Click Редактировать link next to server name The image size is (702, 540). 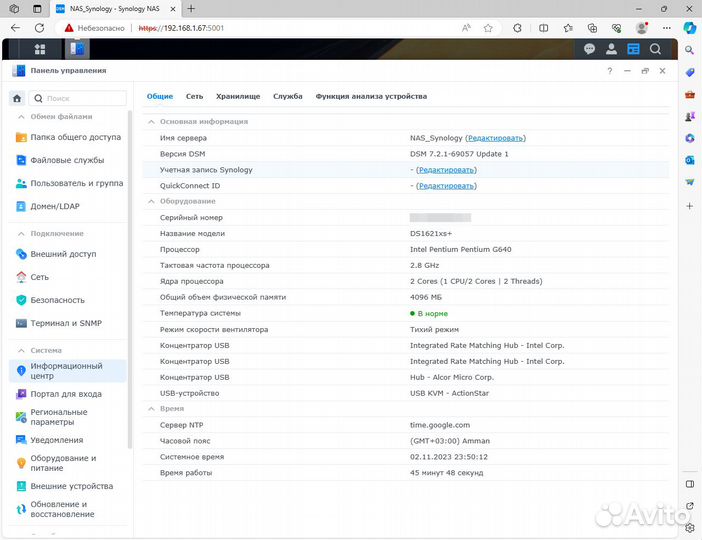tap(495, 138)
